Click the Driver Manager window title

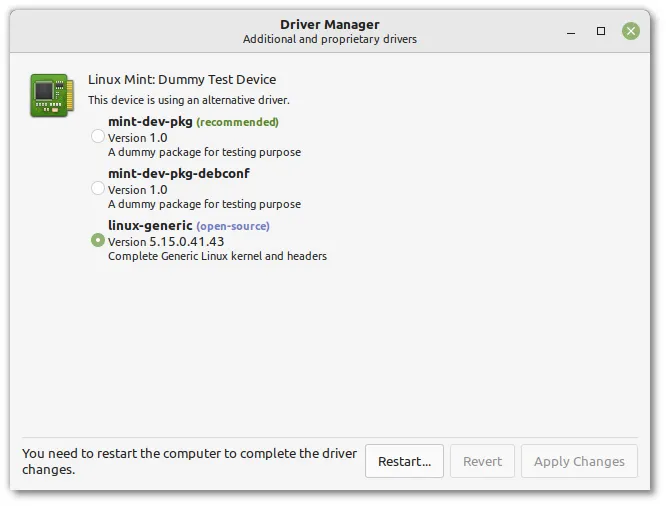(329, 24)
